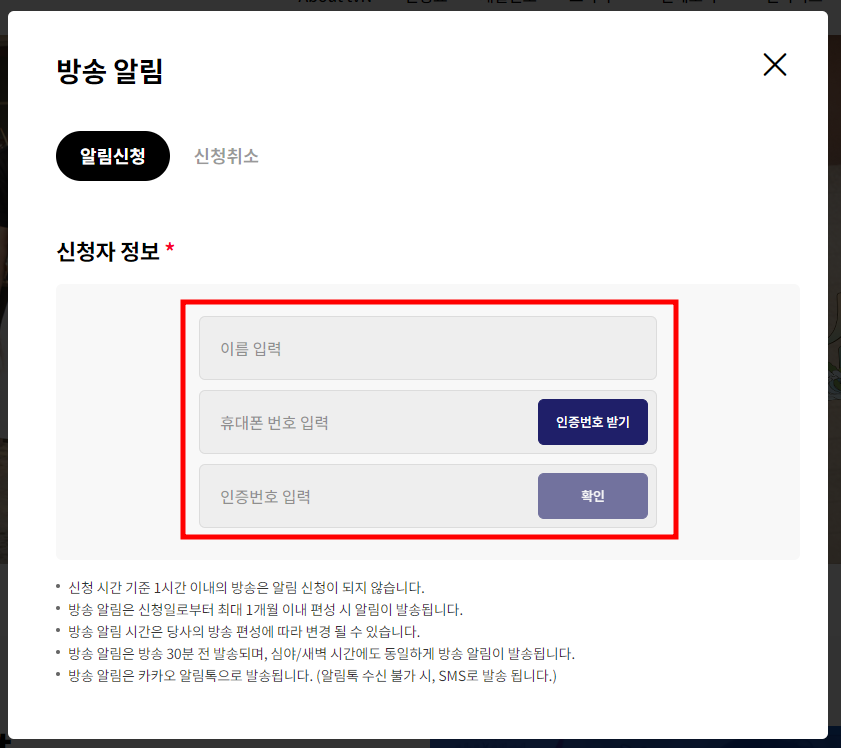Focus the 이름 입력 field
The width and height of the screenshot is (841, 748).
pyautogui.click(x=427, y=348)
